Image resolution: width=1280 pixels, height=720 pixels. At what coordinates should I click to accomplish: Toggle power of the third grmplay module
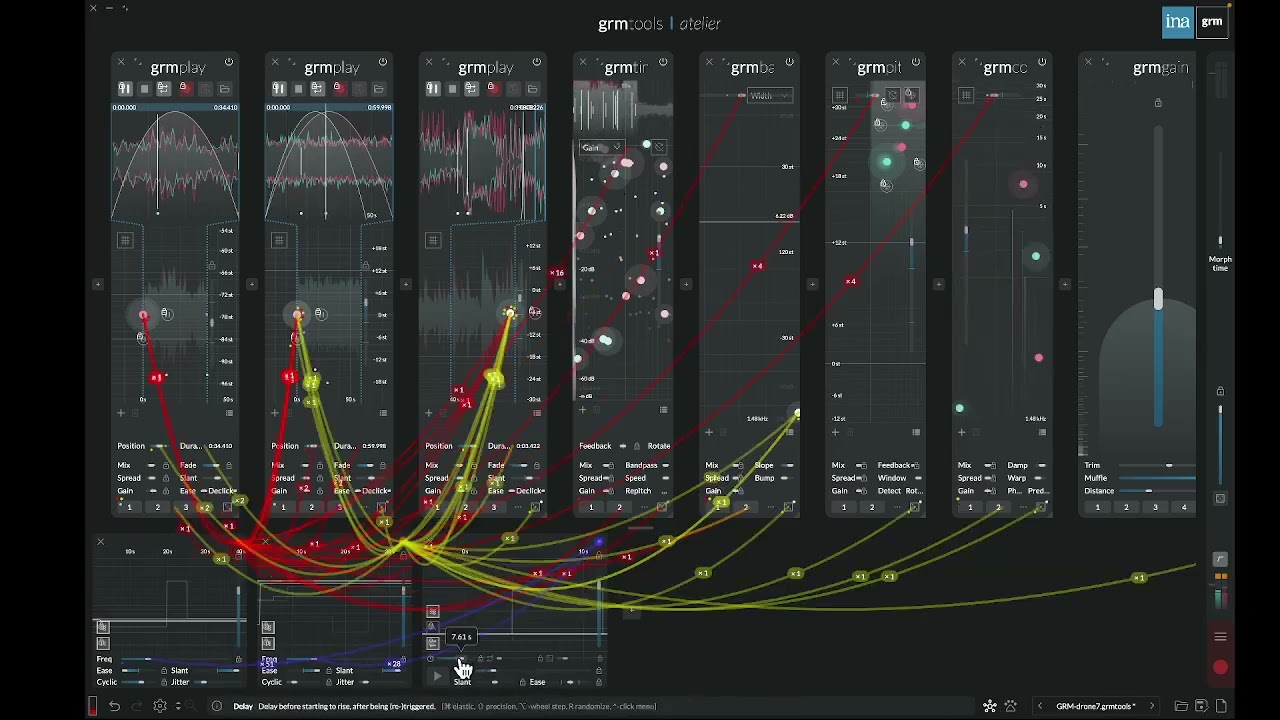point(537,62)
